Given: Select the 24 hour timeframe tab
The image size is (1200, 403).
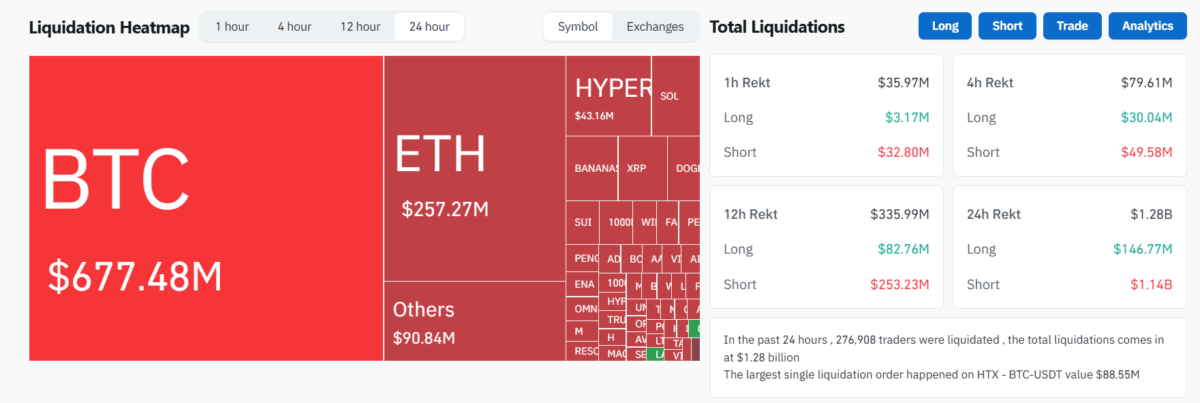Looking at the screenshot, I should click(429, 27).
